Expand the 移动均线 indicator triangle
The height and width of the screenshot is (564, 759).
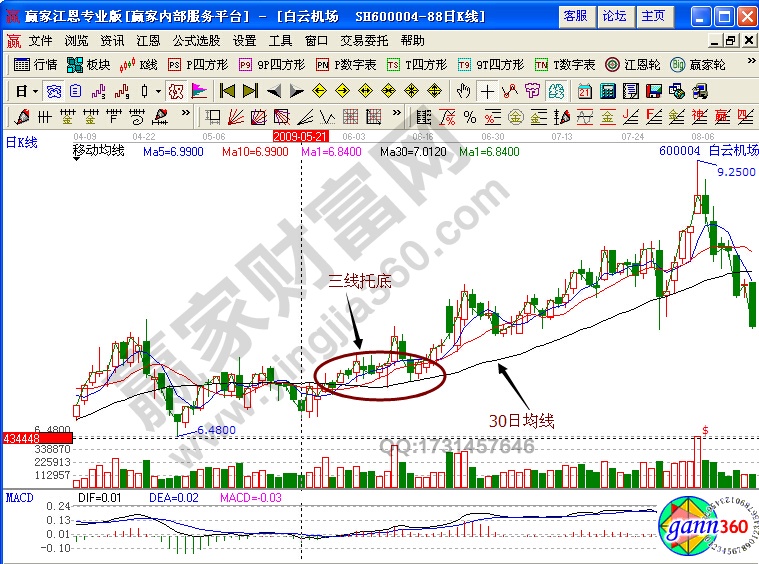77,159
